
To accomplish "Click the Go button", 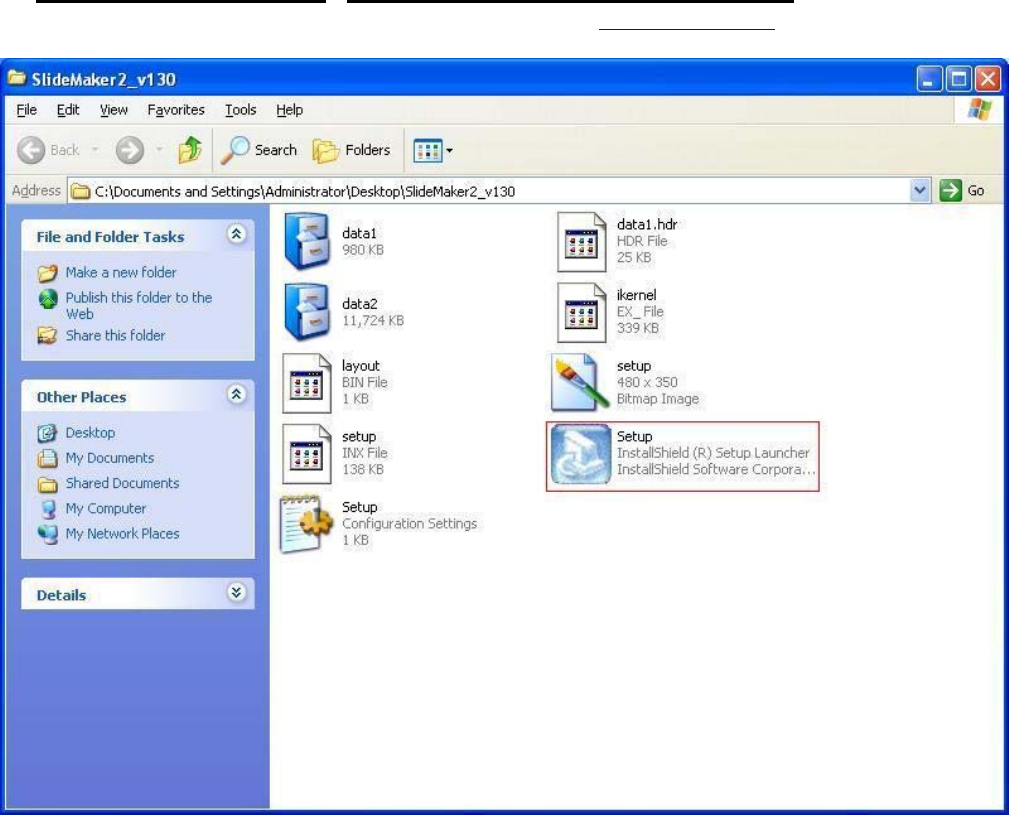I will pyautogui.click(x=962, y=190).
